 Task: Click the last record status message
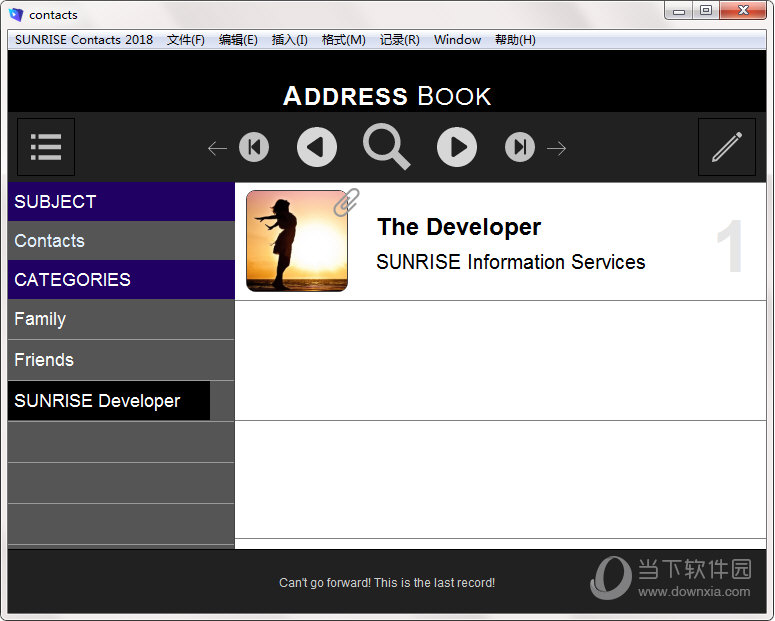point(387,583)
